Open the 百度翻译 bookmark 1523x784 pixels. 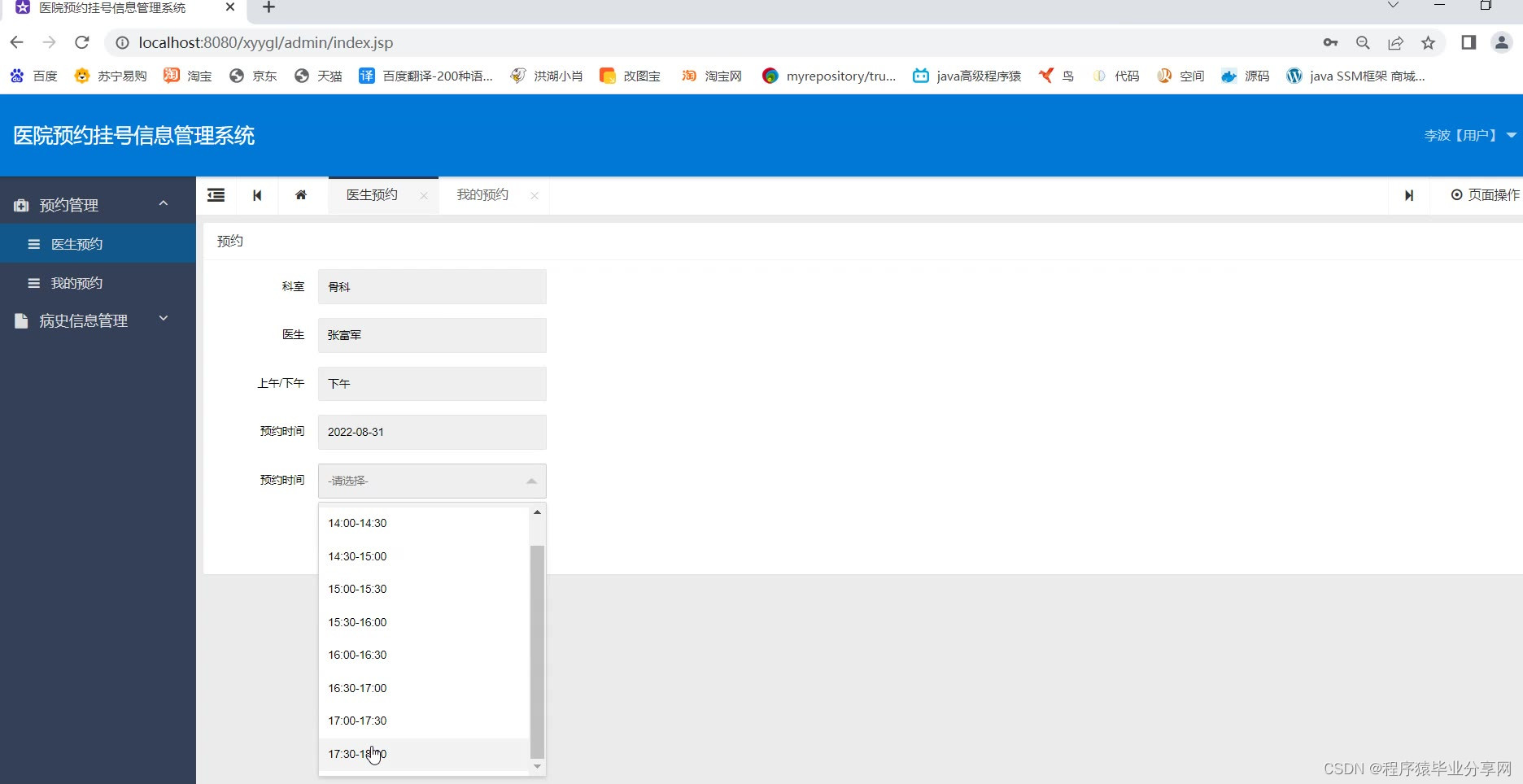(426, 76)
